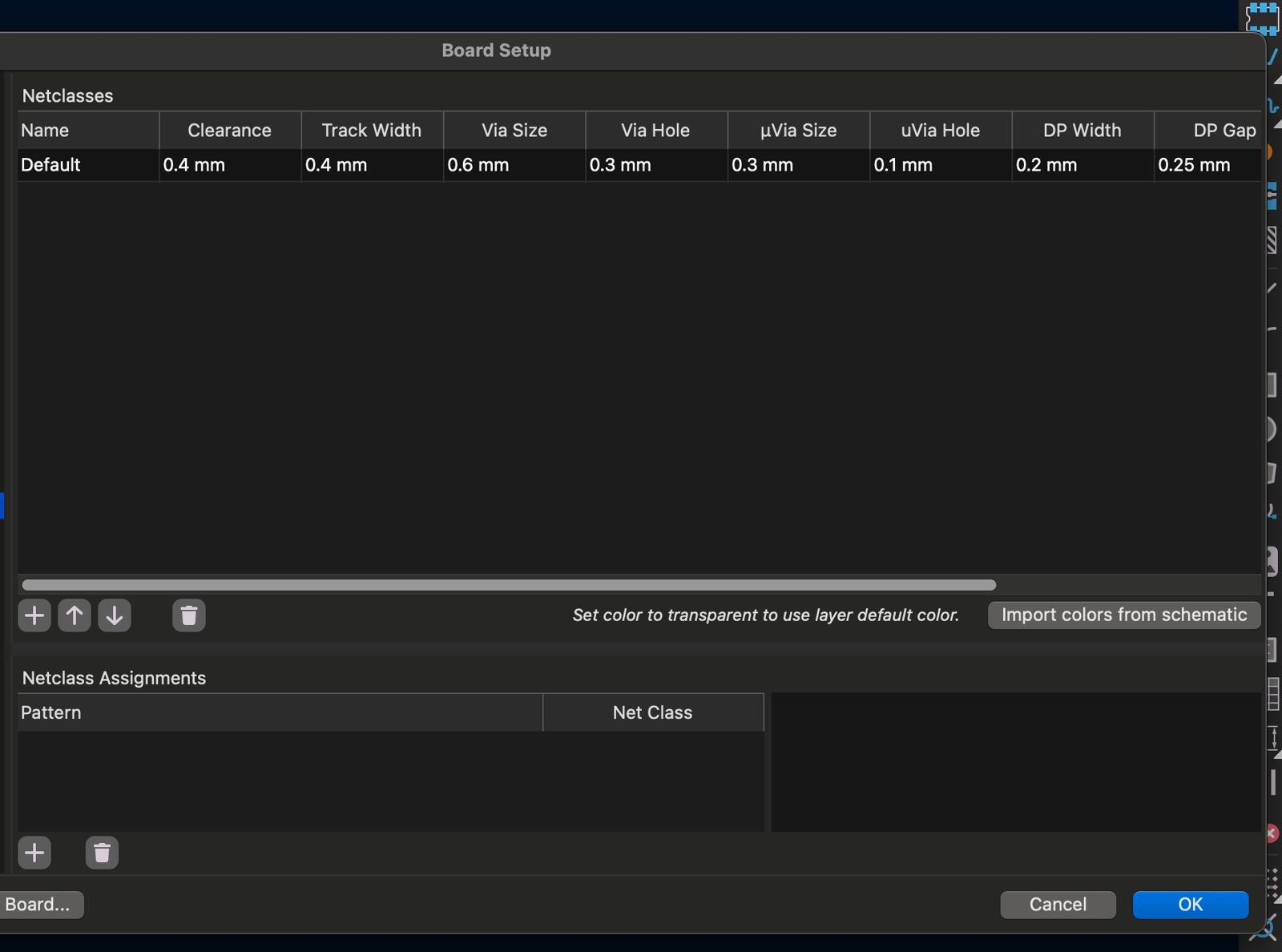The height and width of the screenshot is (952, 1282).
Task: Click the Via Size column header
Action: coord(514,130)
